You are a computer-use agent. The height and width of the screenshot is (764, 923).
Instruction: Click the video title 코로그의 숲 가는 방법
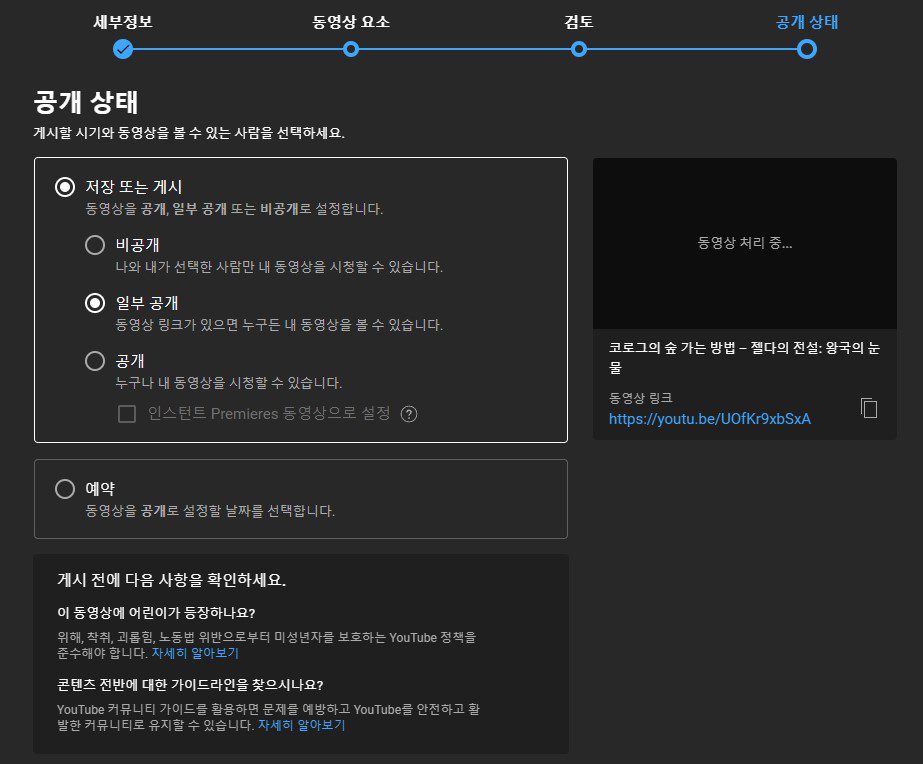pos(744,357)
